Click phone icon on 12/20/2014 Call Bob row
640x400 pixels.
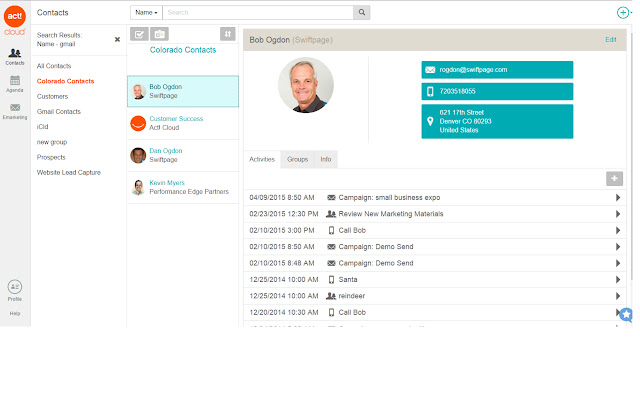point(331,312)
